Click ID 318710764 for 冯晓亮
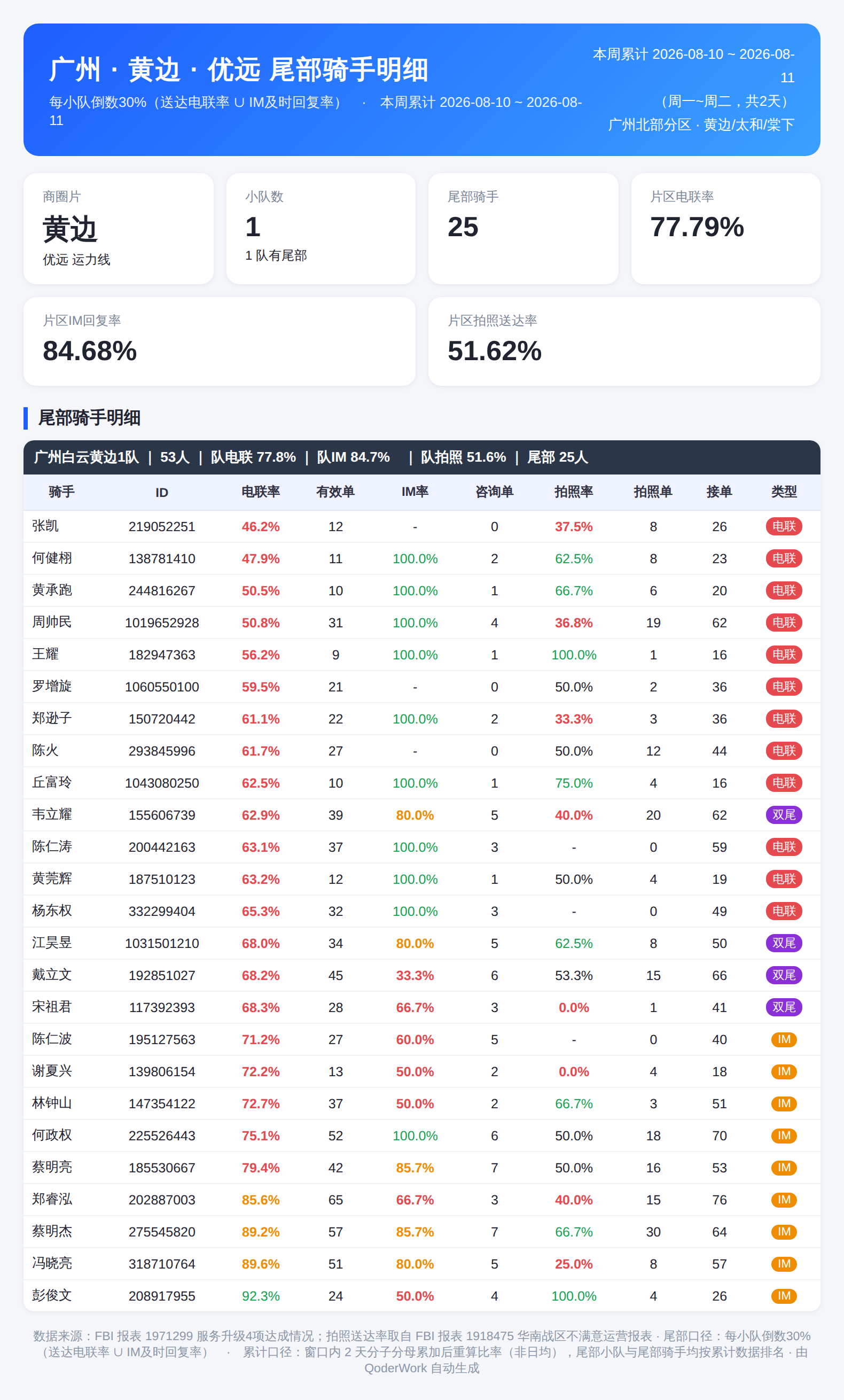 [162, 1264]
